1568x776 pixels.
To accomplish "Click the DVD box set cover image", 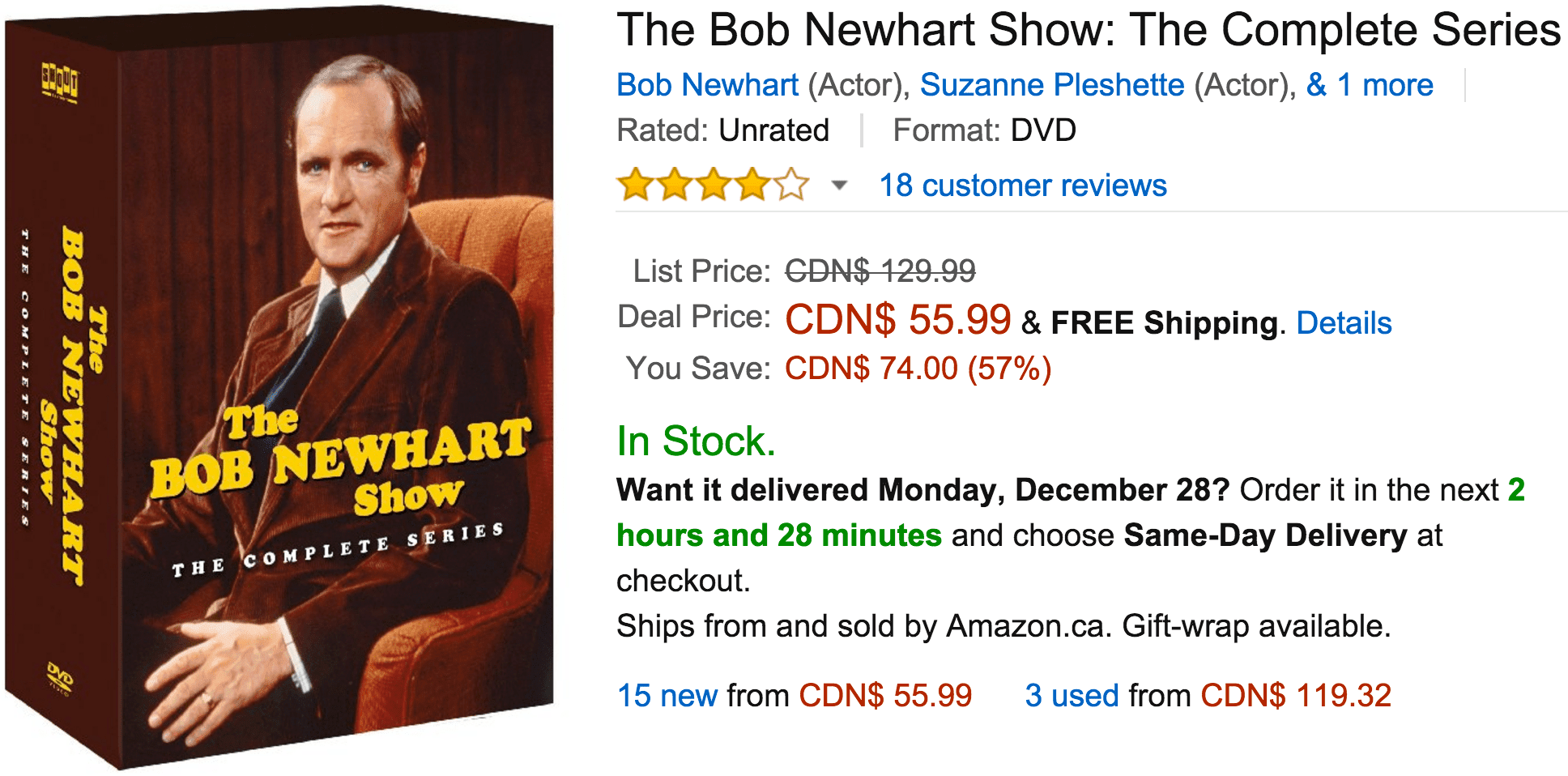I will coord(279,389).
